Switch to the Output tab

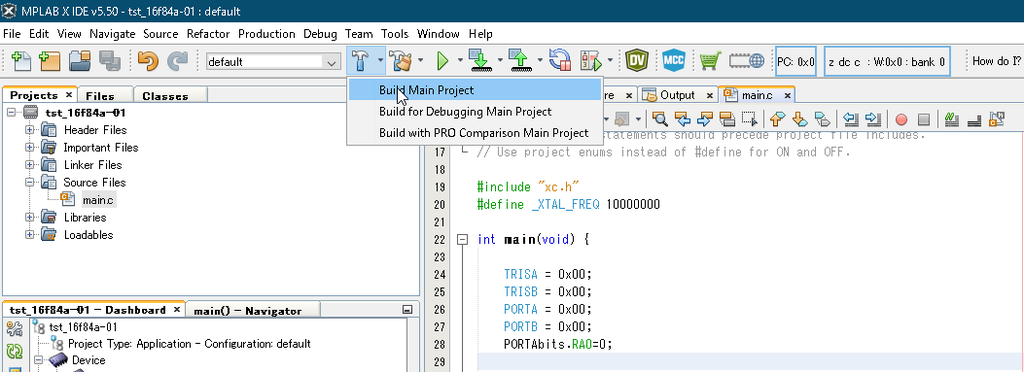(677, 95)
